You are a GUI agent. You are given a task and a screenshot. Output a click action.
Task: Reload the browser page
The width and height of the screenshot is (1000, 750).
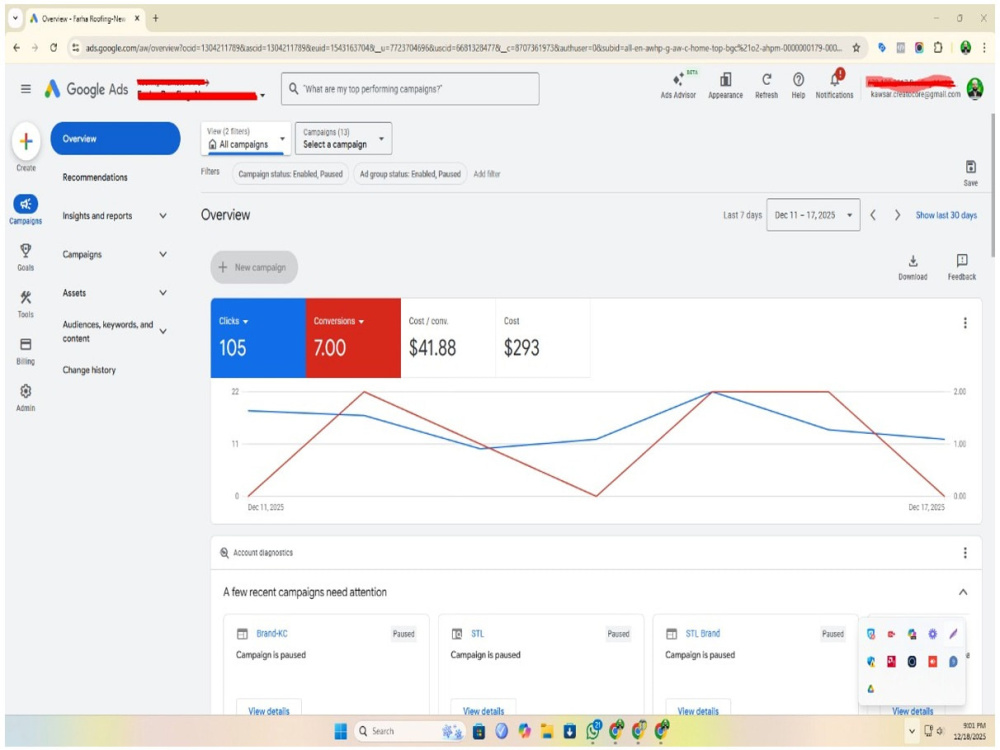[54, 48]
